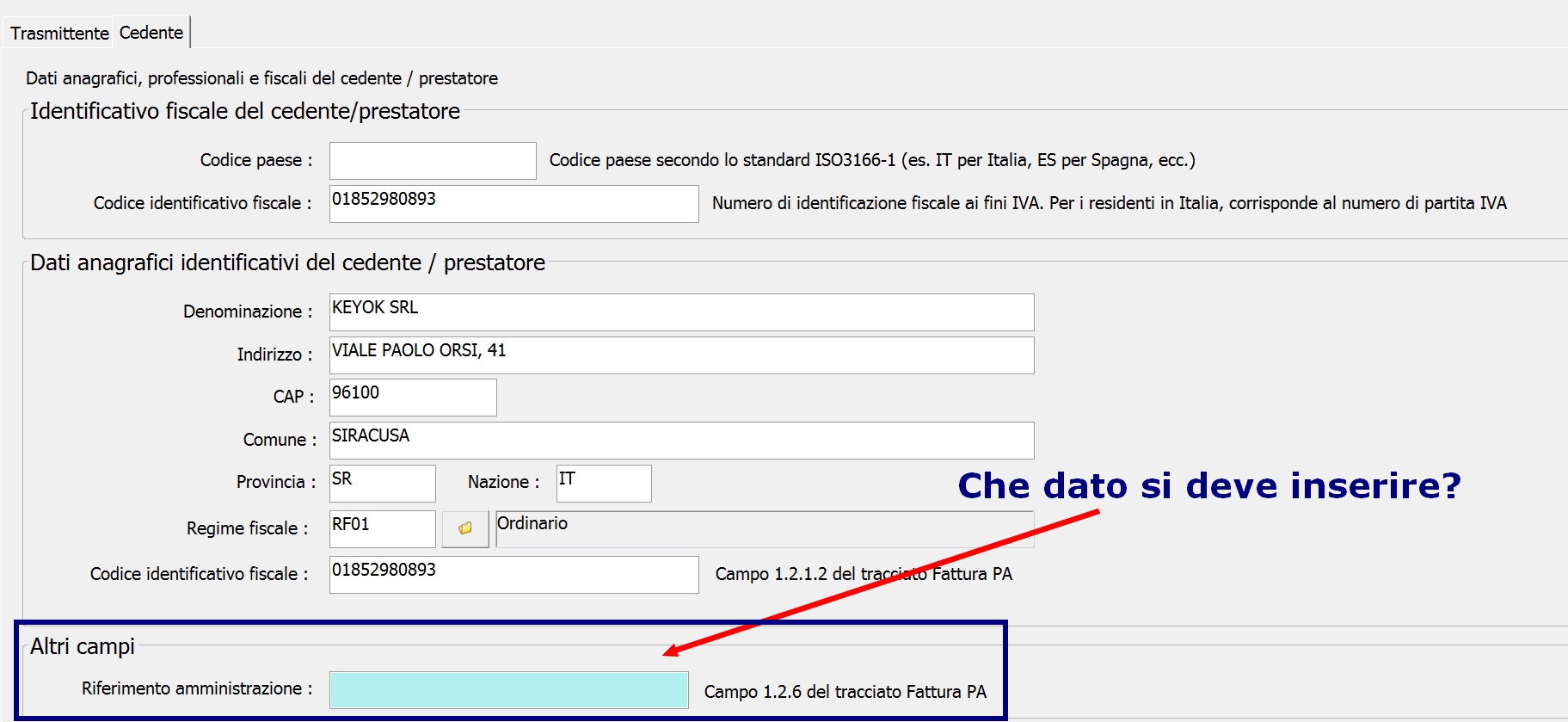Click the 'Regime fiscale :' label
This screenshot has height=722, width=1568.
pyautogui.click(x=248, y=528)
